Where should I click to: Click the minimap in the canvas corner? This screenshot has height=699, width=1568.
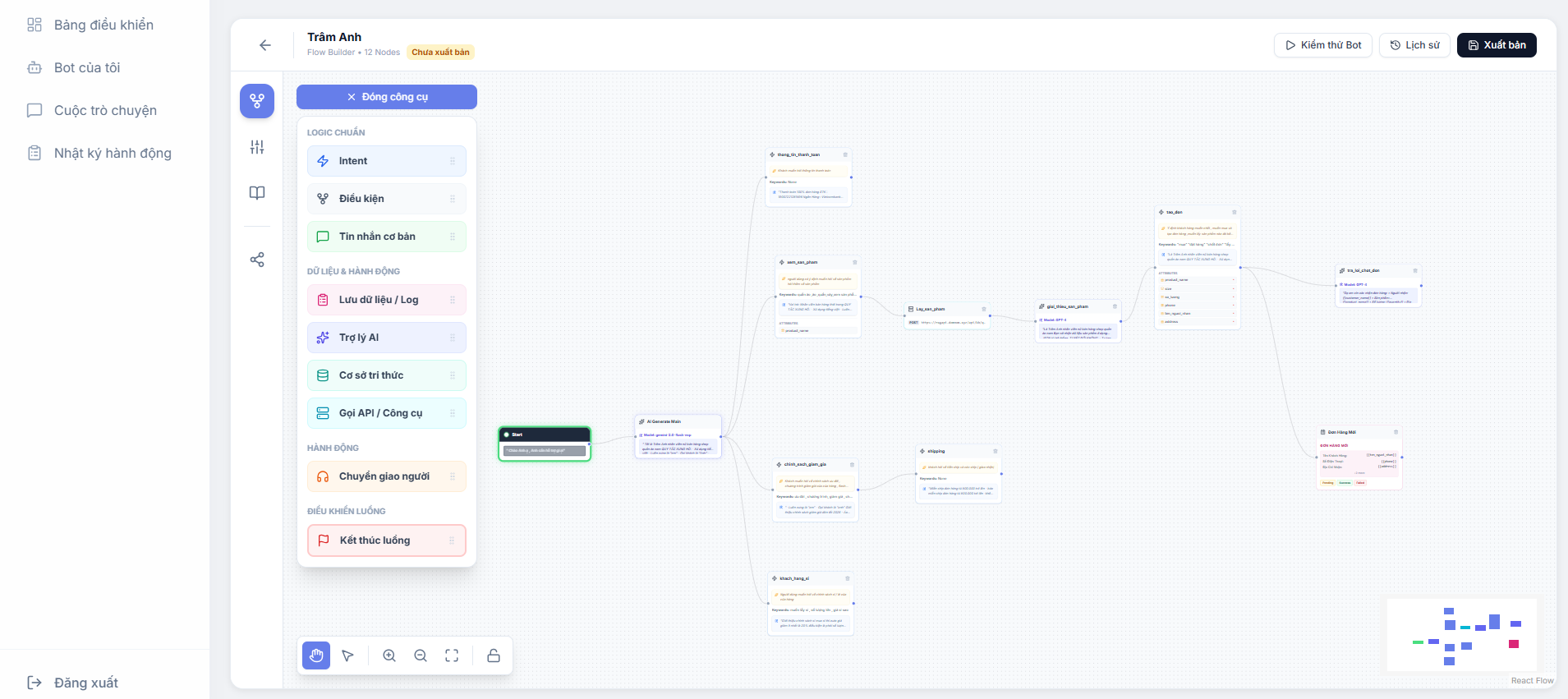(x=1461, y=635)
